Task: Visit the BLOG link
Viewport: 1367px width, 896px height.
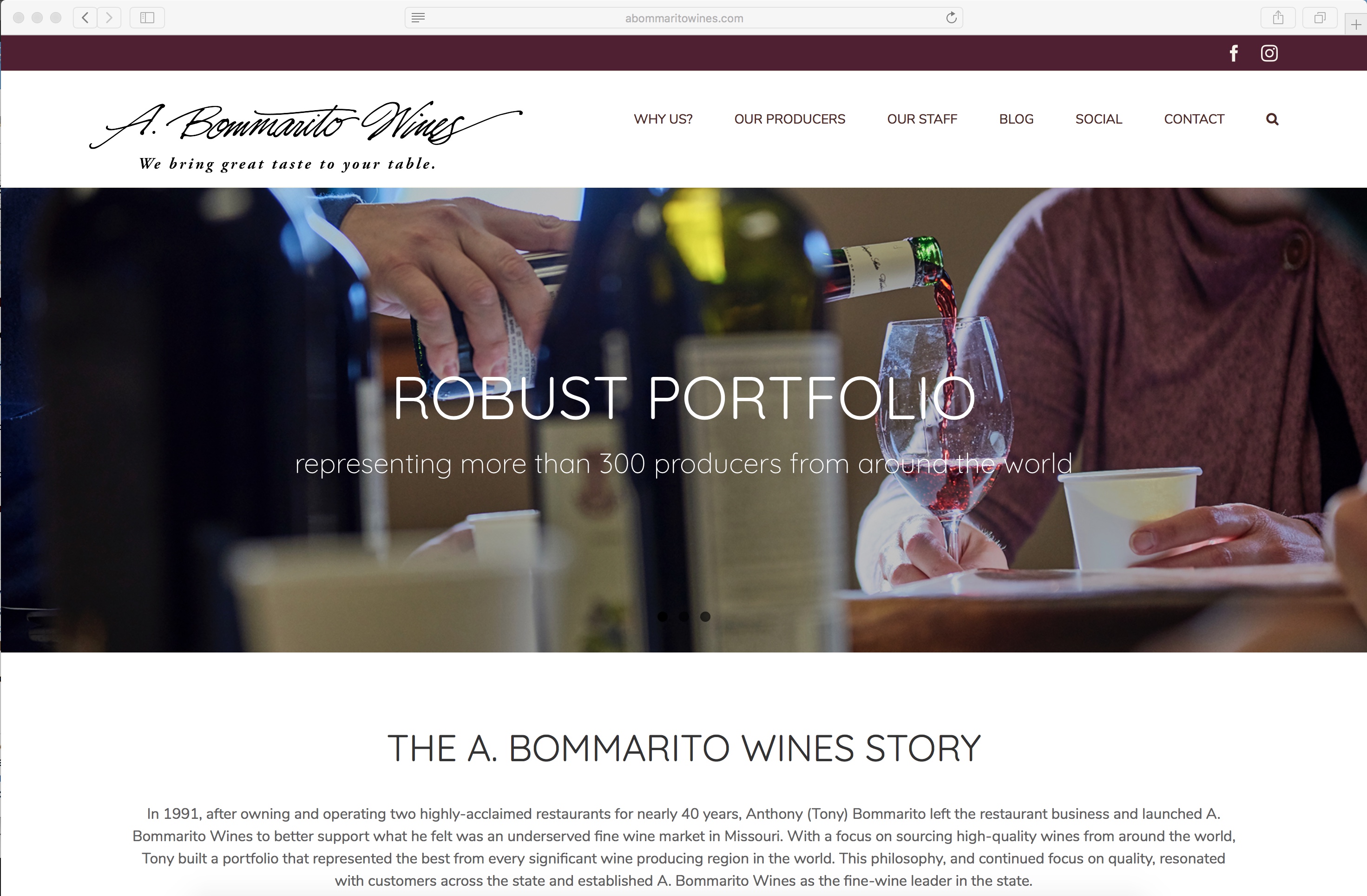Action: [x=1016, y=119]
